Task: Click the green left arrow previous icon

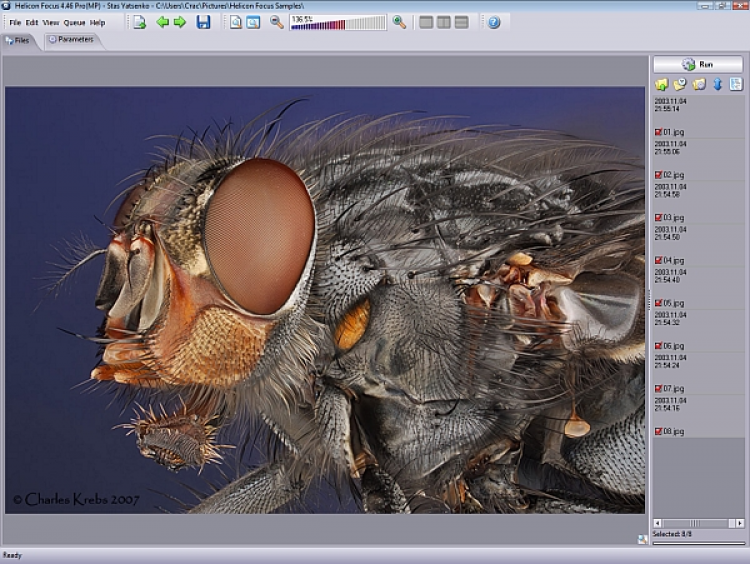Action: pos(162,22)
